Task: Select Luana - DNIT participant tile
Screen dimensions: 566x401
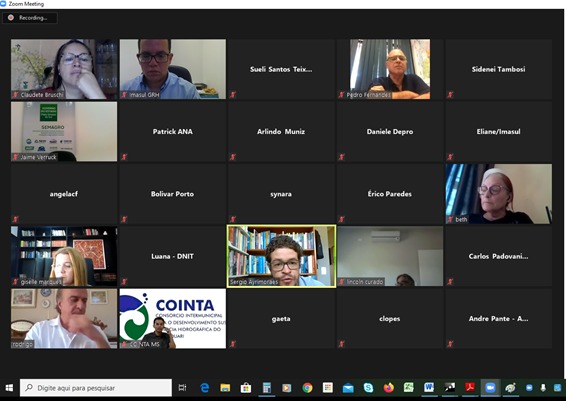Action: (173, 256)
